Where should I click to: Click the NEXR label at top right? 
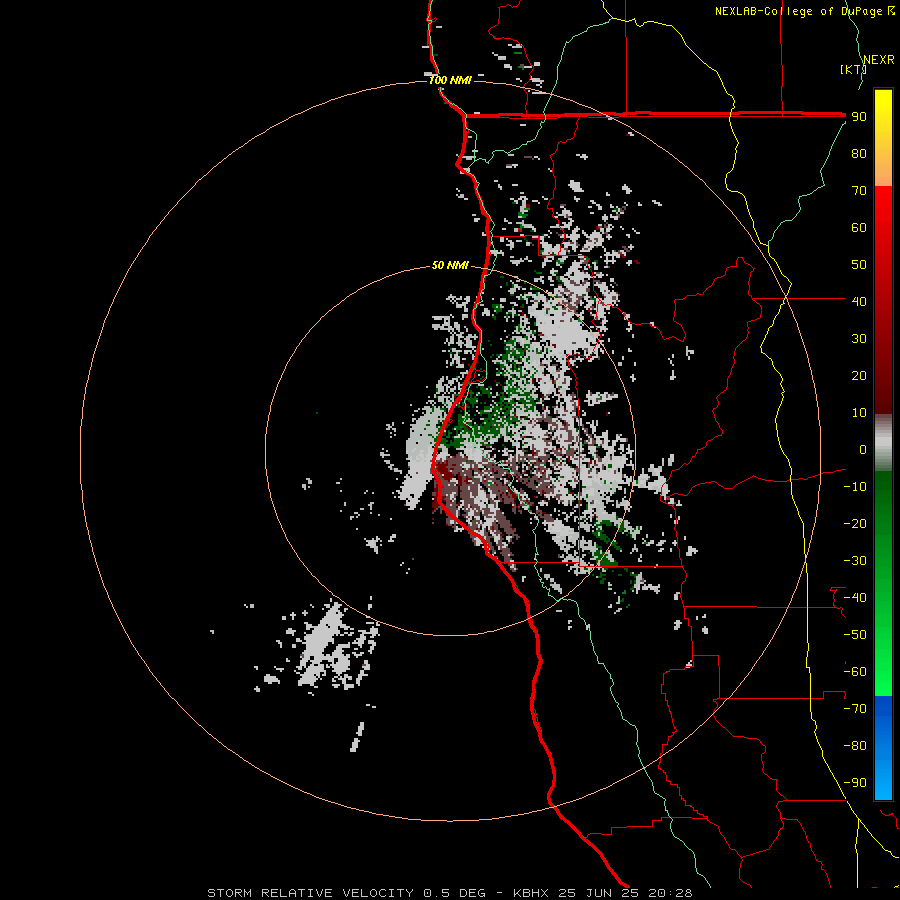point(879,60)
